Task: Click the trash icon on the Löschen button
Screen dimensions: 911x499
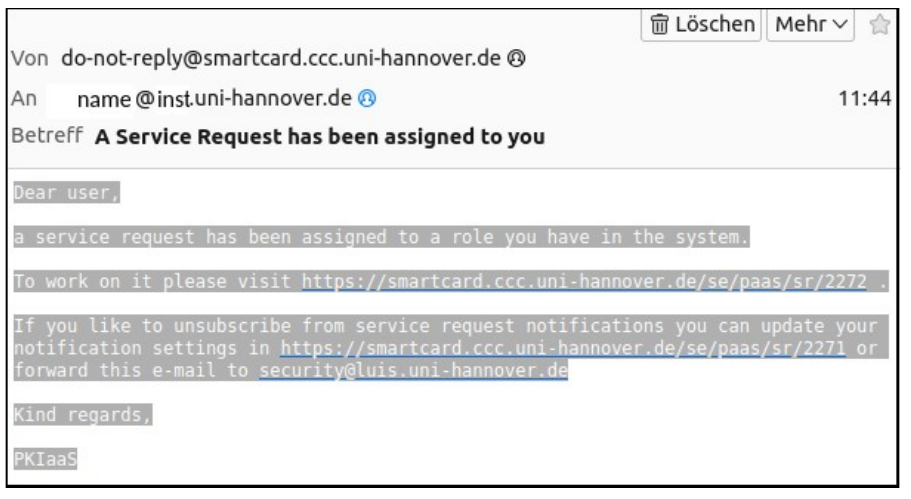Action: click(x=659, y=24)
